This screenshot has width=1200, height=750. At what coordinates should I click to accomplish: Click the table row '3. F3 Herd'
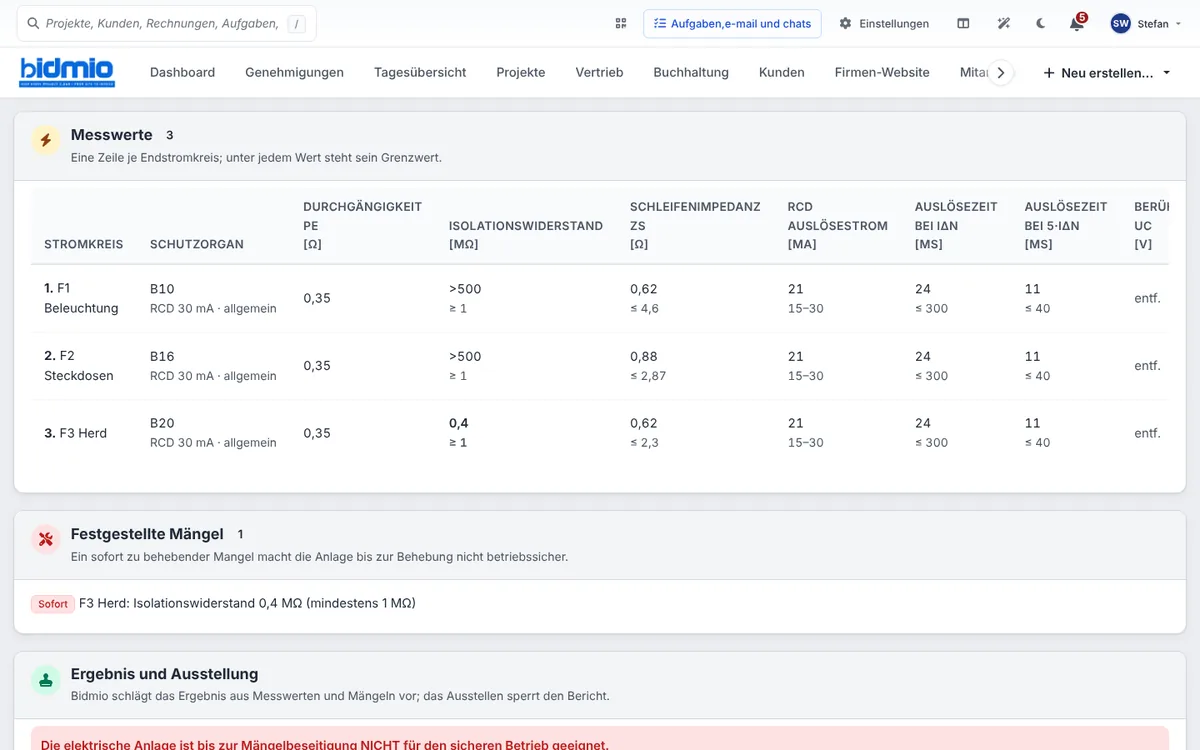[599, 433]
